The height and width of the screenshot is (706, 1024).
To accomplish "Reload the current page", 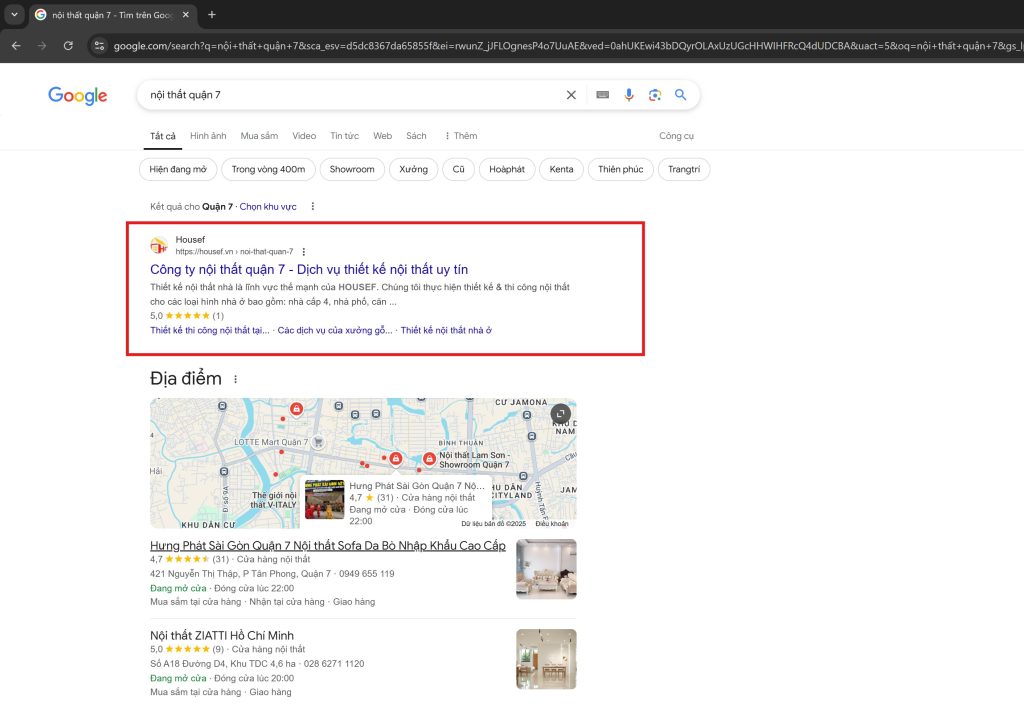I will tap(68, 46).
